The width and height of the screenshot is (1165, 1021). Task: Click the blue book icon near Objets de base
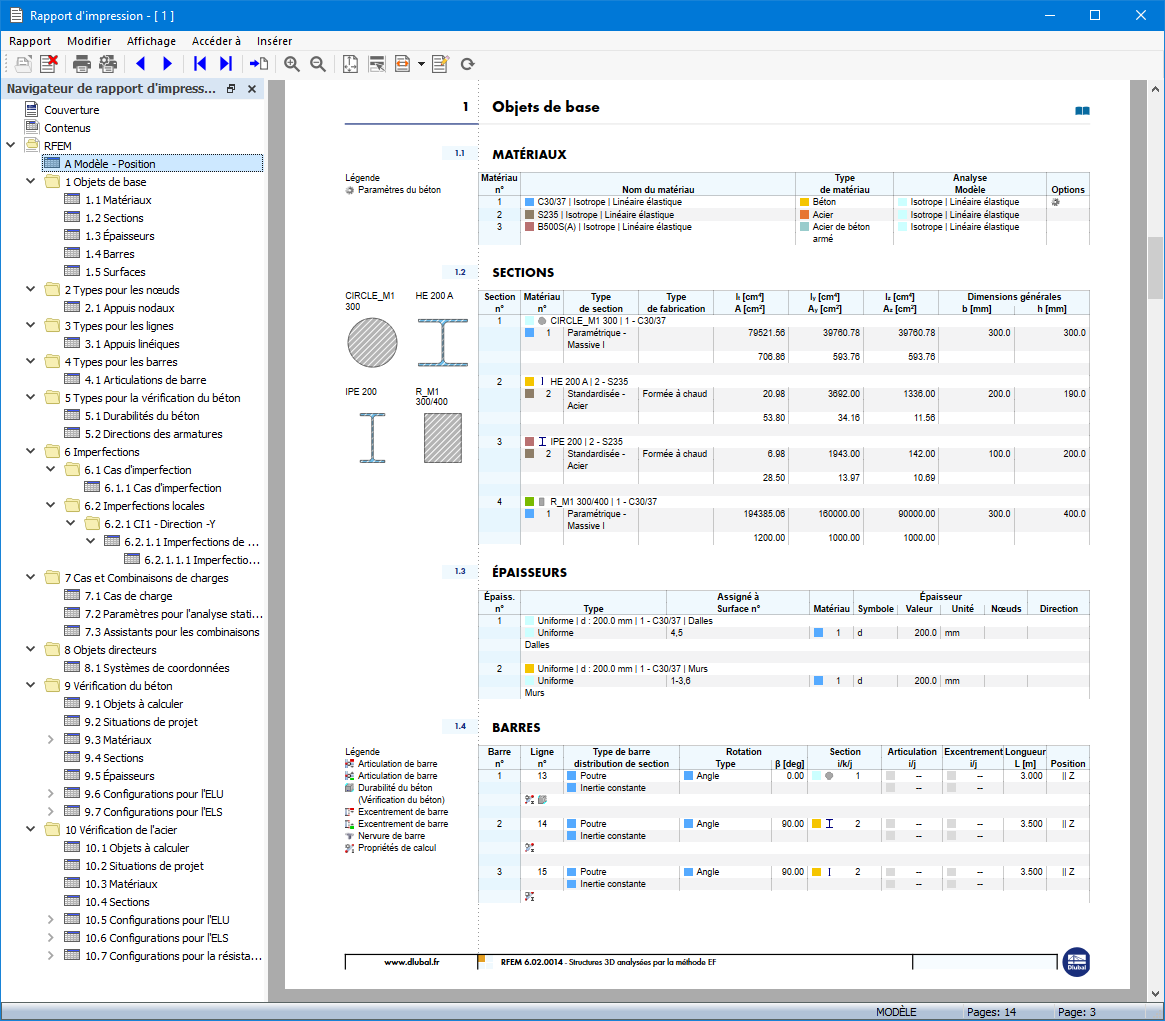pos(1082,111)
